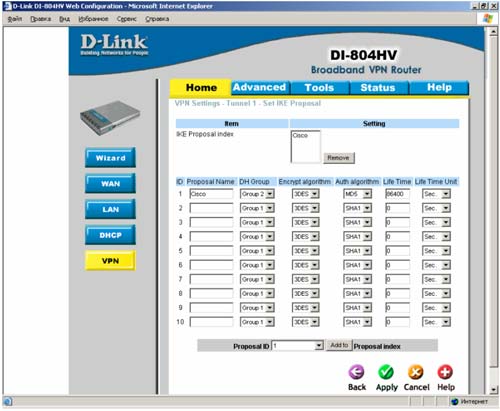Open the WAN settings page

pos(110,183)
